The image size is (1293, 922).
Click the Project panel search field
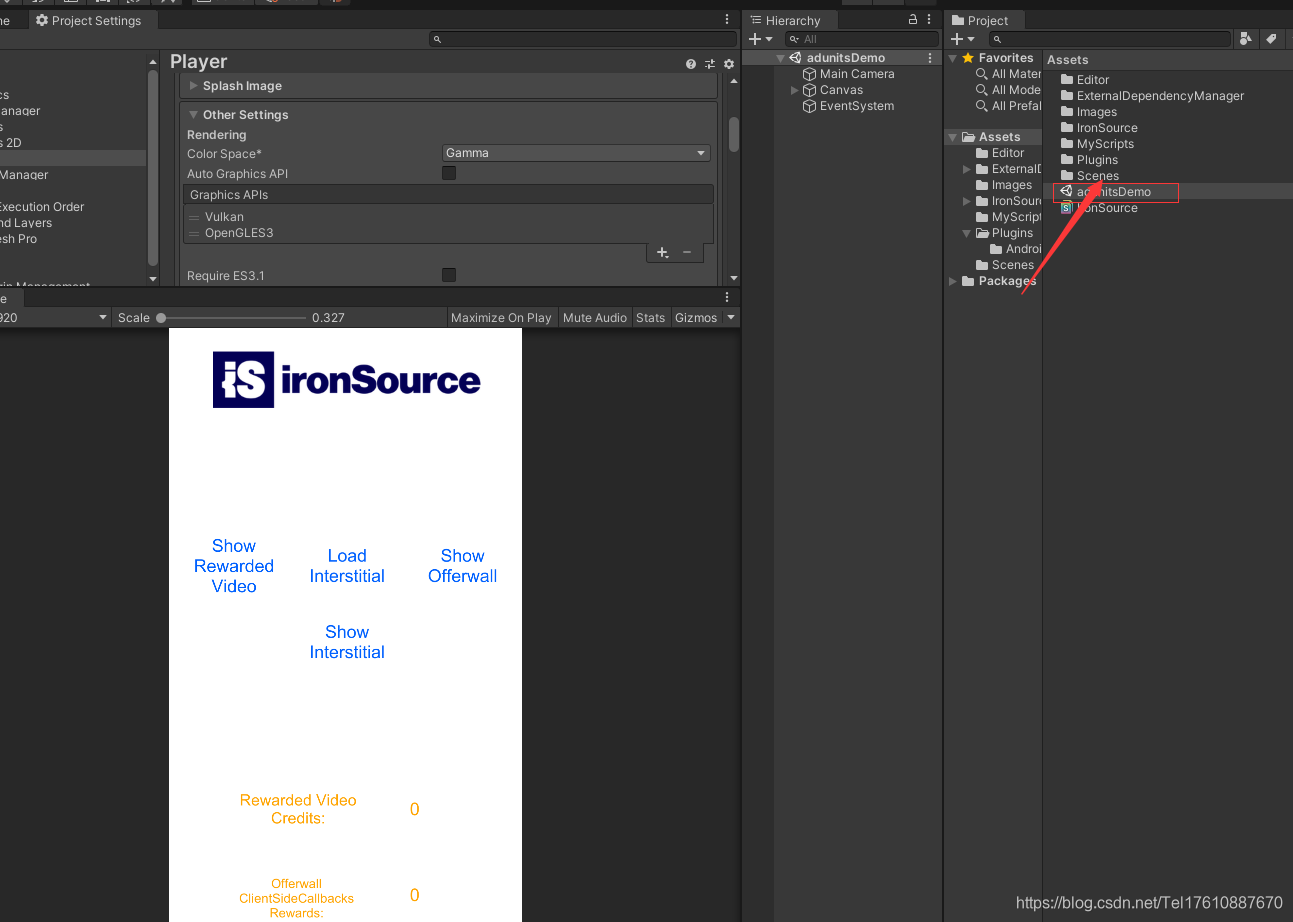coord(1110,39)
